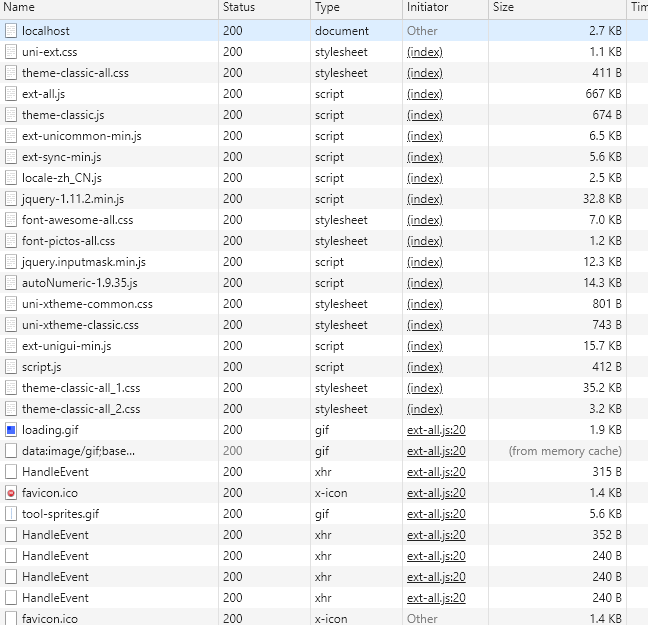Click the localhost document file icon
Screen dimensions: 648x625
[11, 31]
